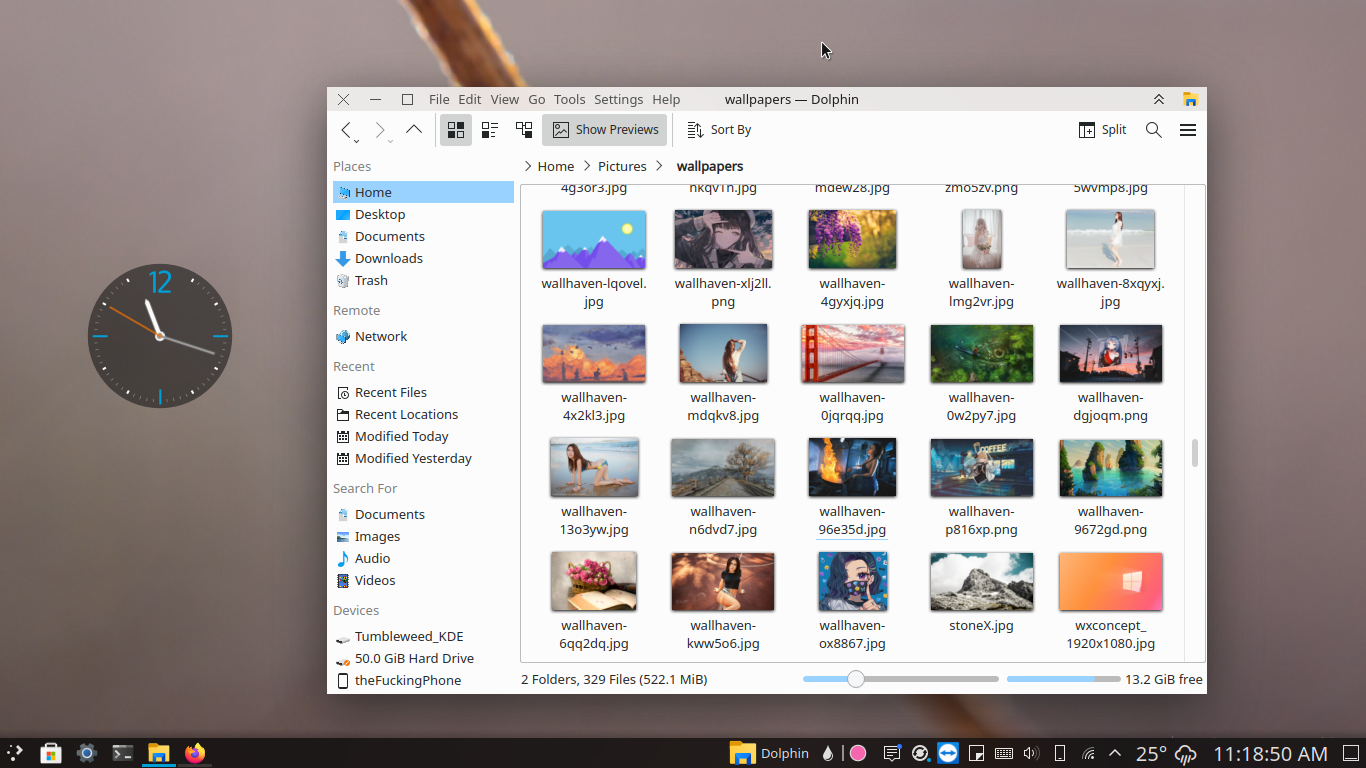
Task: Open the terminal from the taskbar
Action: [x=123, y=753]
